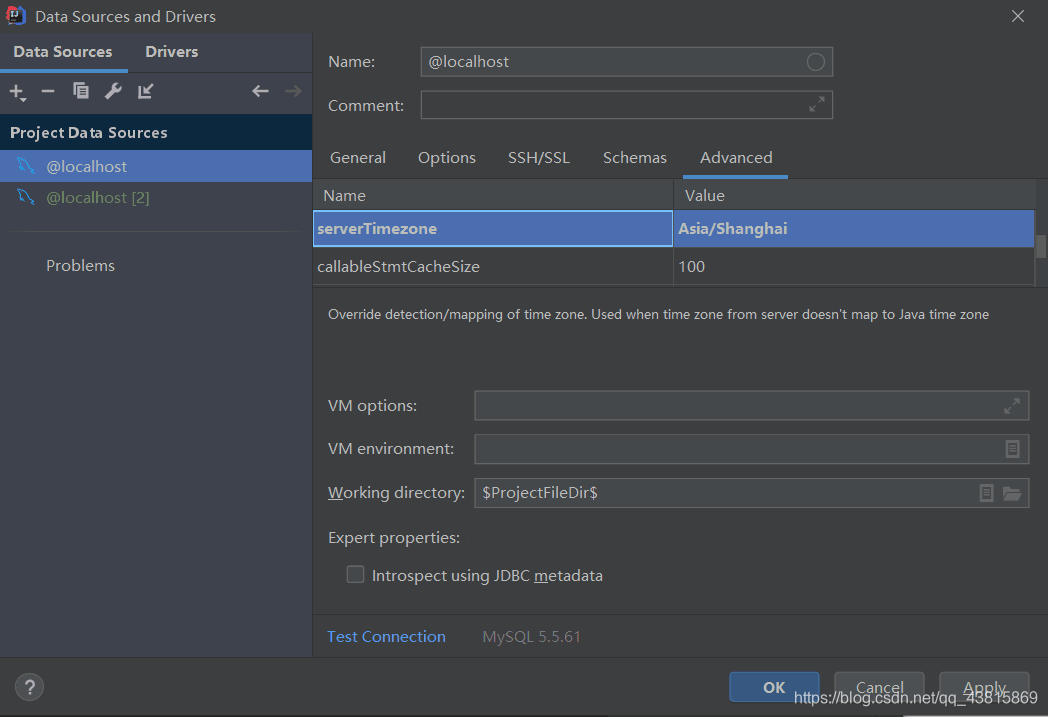Click the Test Connection link

pos(386,637)
